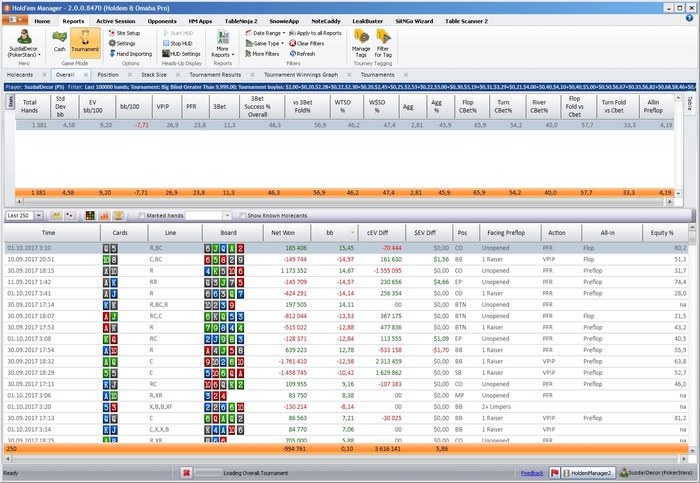This screenshot has height=483, width=700.
Task: Click the -7,71 bb/100 value
Action: (141, 125)
